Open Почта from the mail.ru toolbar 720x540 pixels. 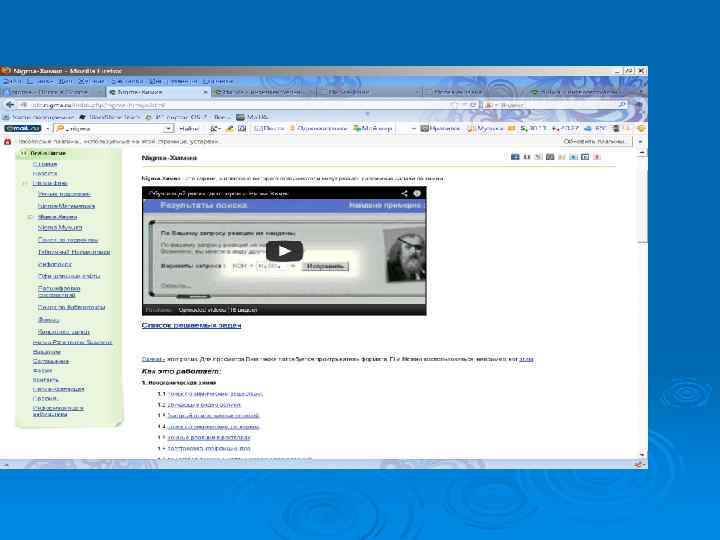(270, 129)
